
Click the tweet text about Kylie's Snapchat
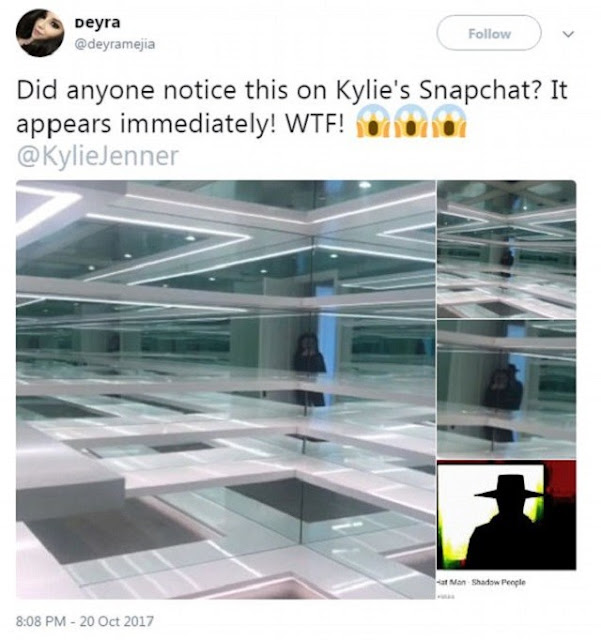[x=292, y=106]
